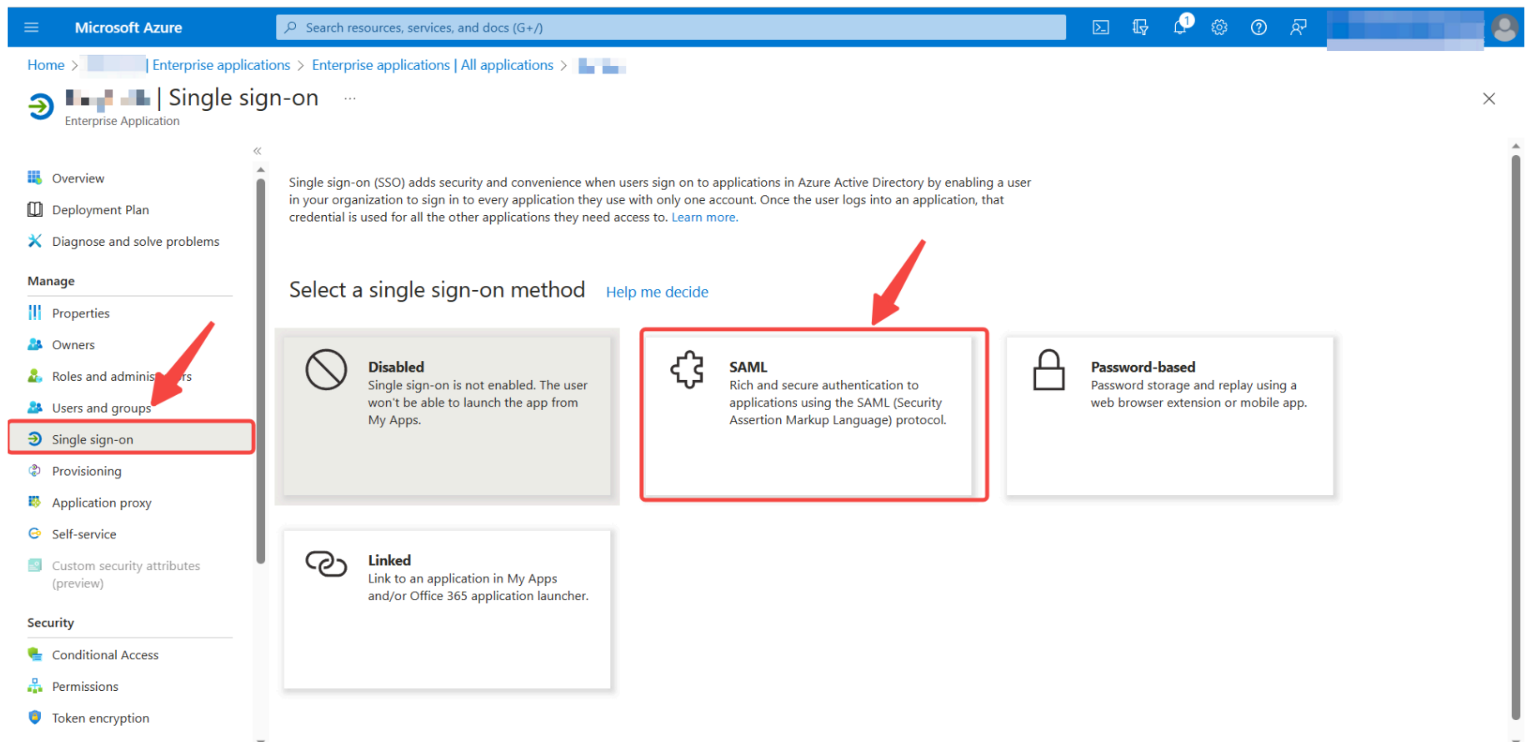The width and height of the screenshot is (1539, 742).
Task: Open Cloud Shell icon in top bar
Action: [x=1101, y=28]
